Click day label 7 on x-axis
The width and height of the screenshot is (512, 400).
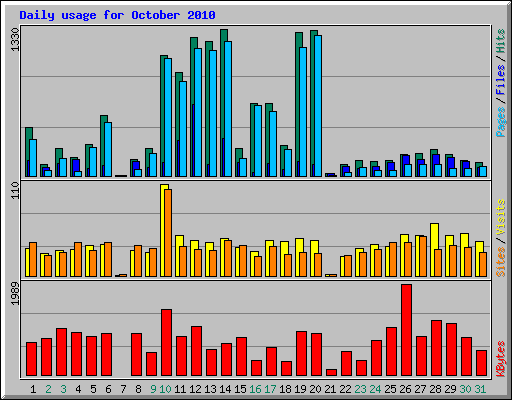click(123, 389)
